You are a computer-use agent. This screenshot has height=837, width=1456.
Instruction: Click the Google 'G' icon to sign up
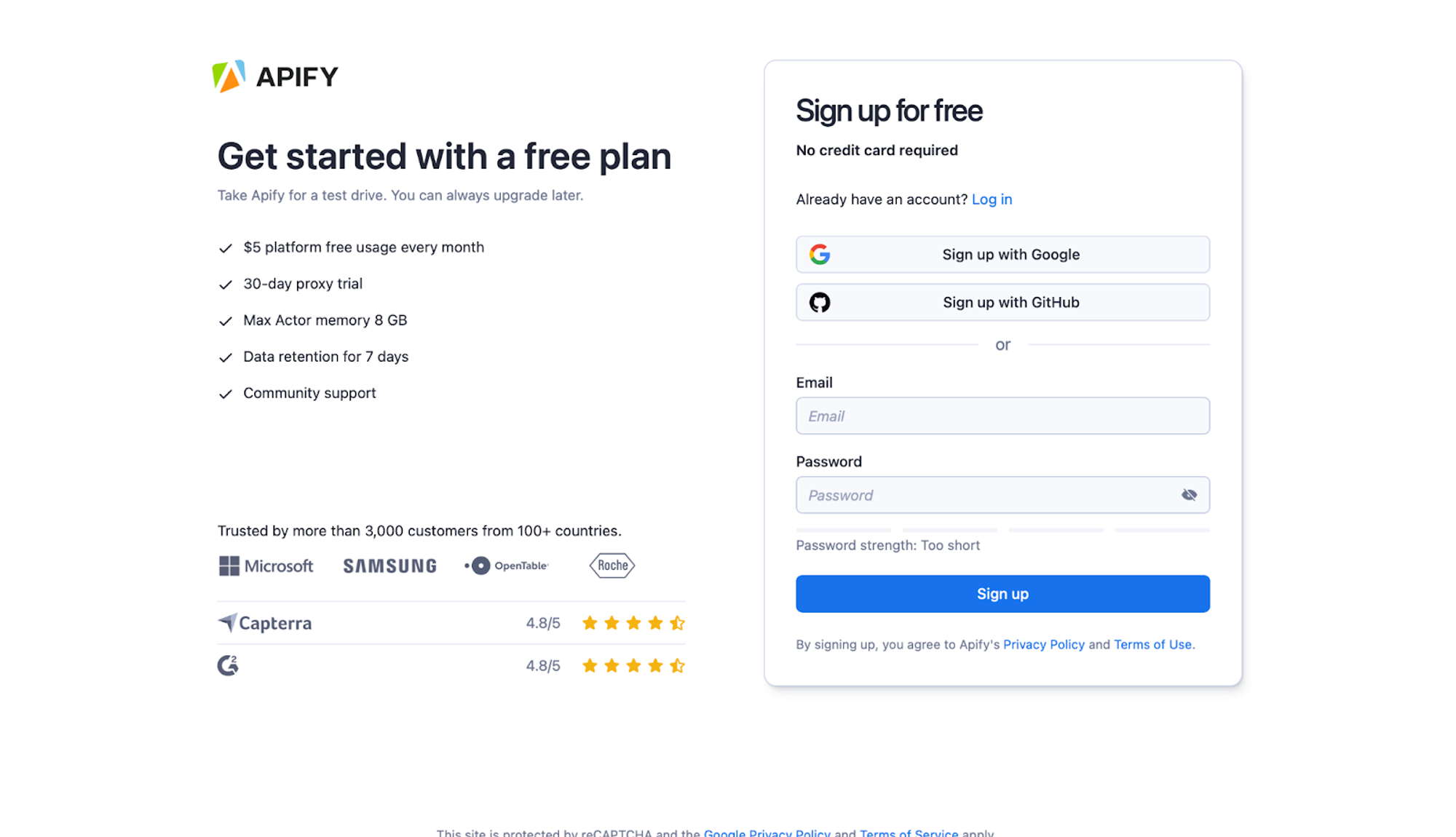pyautogui.click(x=818, y=254)
